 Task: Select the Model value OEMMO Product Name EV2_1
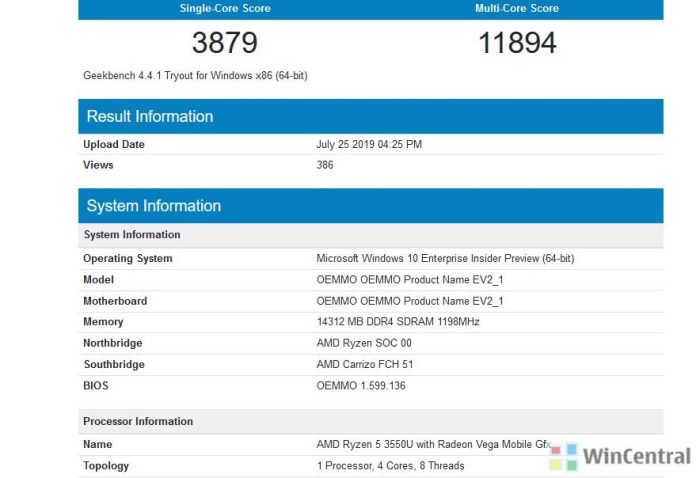(410, 280)
